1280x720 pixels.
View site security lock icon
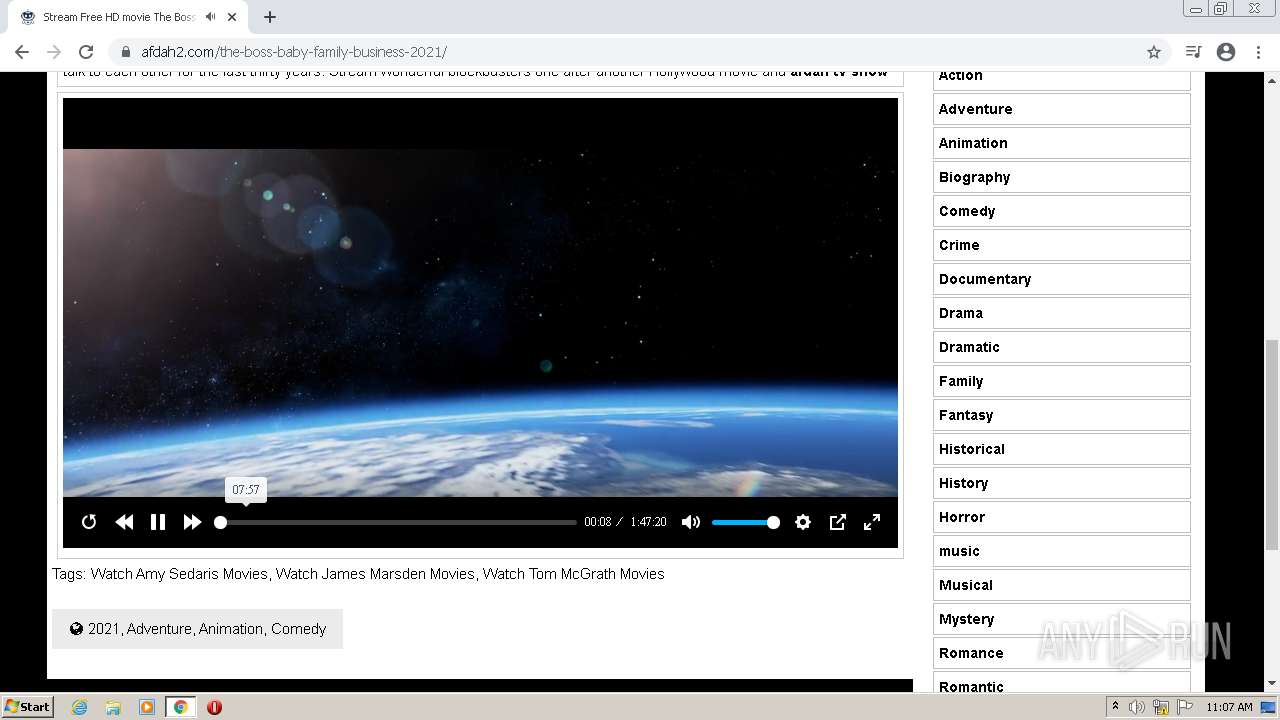click(x=126, y=52)
